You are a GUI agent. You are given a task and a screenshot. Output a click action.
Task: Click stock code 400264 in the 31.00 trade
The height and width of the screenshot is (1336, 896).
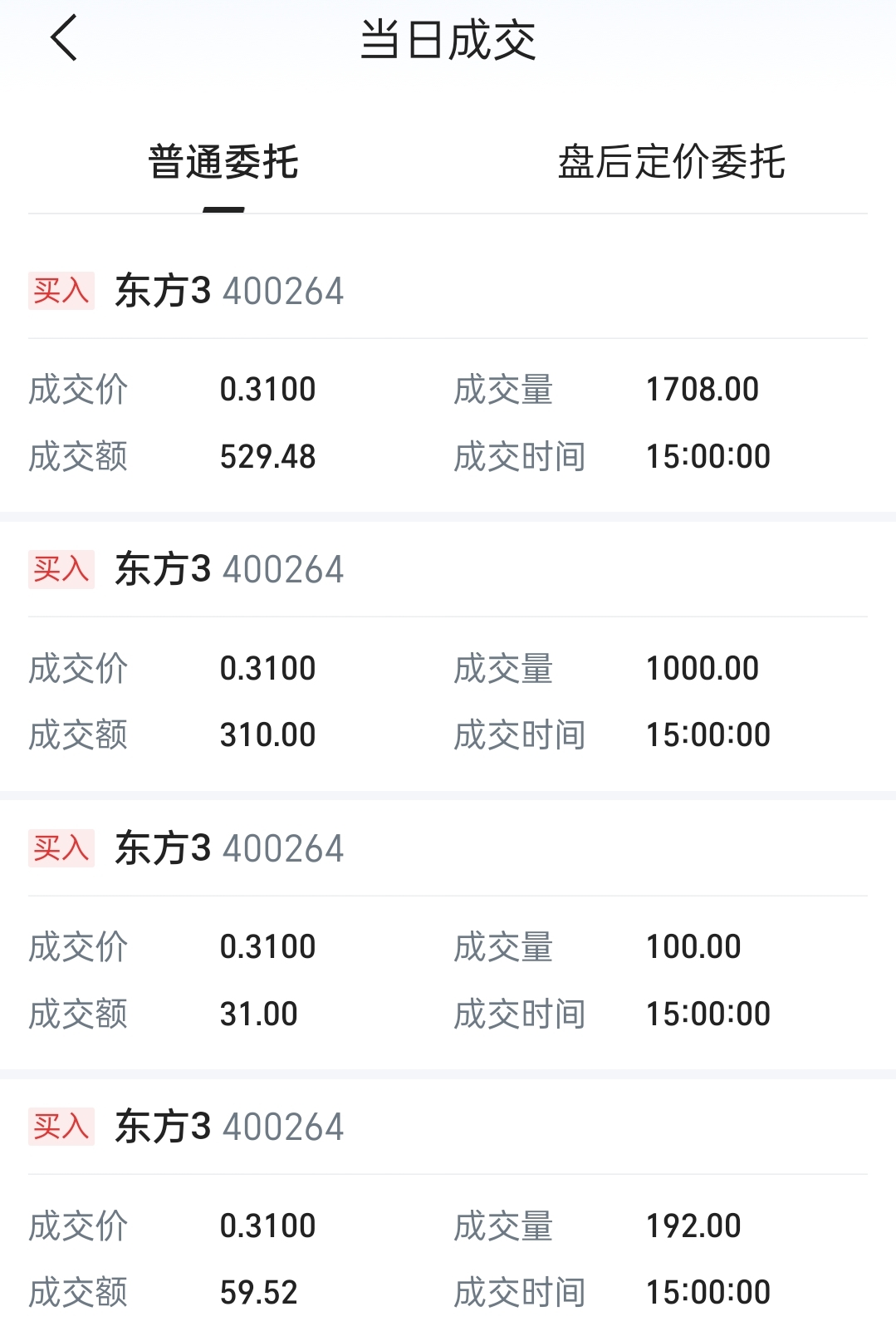pyautogui.click(x=283, y=848)
